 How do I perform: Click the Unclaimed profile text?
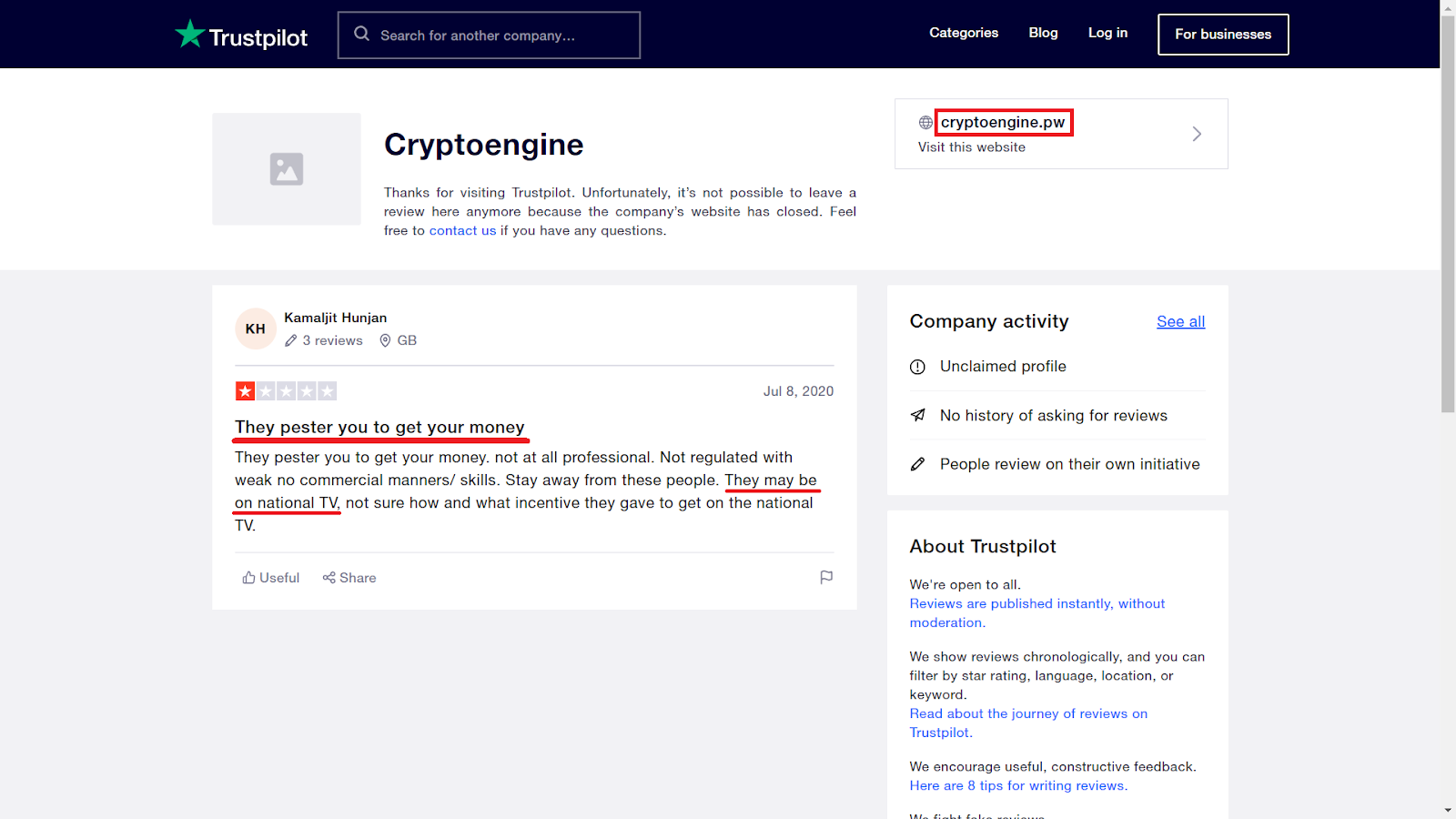tap(1003, 367)
